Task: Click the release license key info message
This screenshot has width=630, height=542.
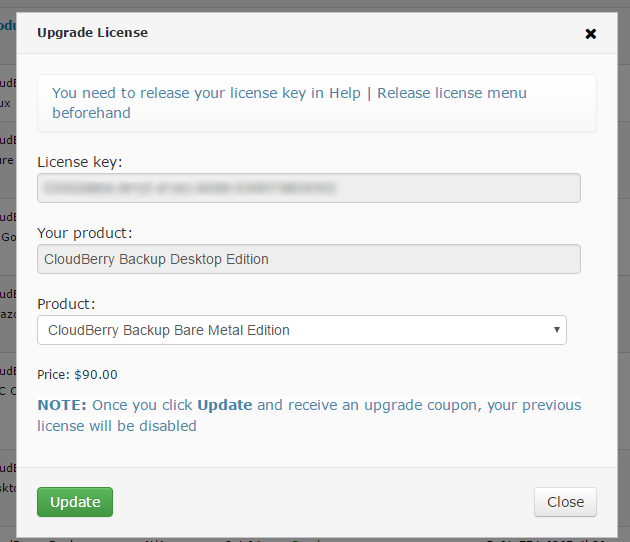Action: click(x=317, y=103)
